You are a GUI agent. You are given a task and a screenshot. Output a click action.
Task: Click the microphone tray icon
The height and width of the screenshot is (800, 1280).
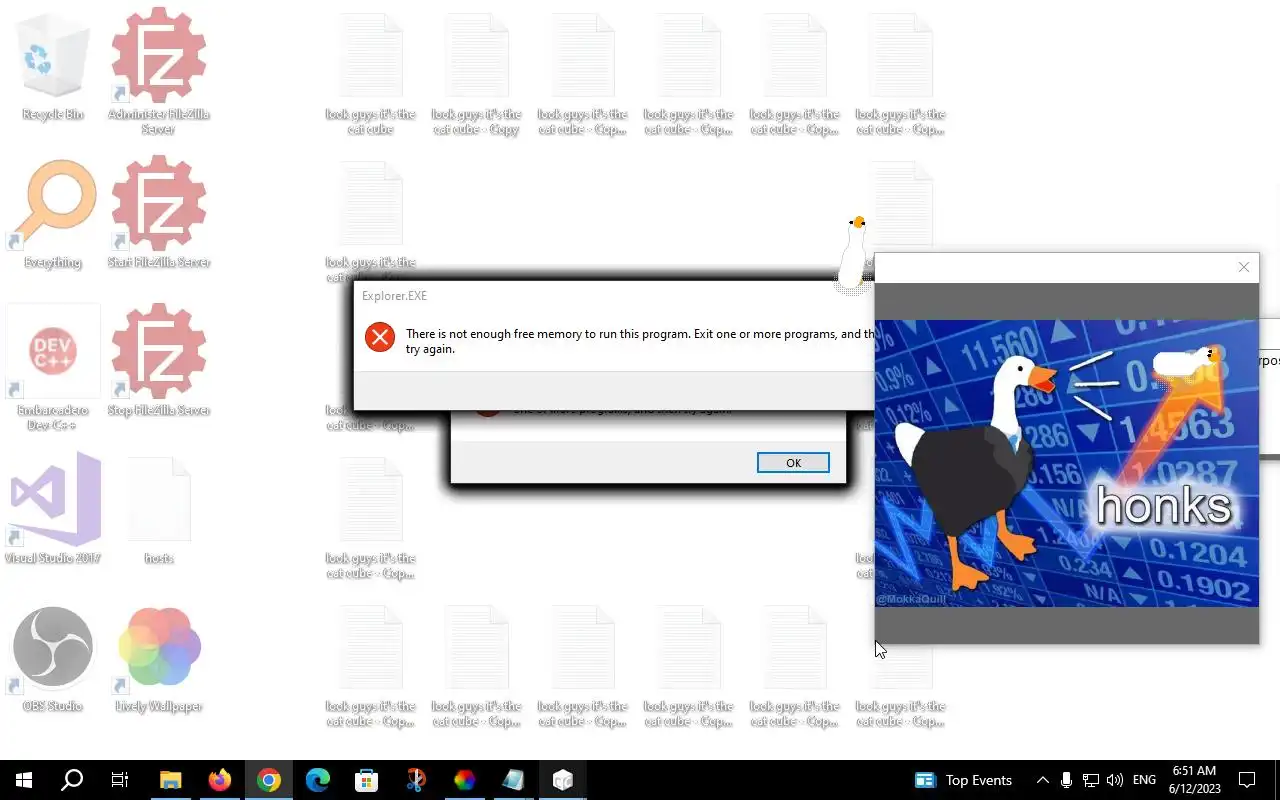[1067, 780]
